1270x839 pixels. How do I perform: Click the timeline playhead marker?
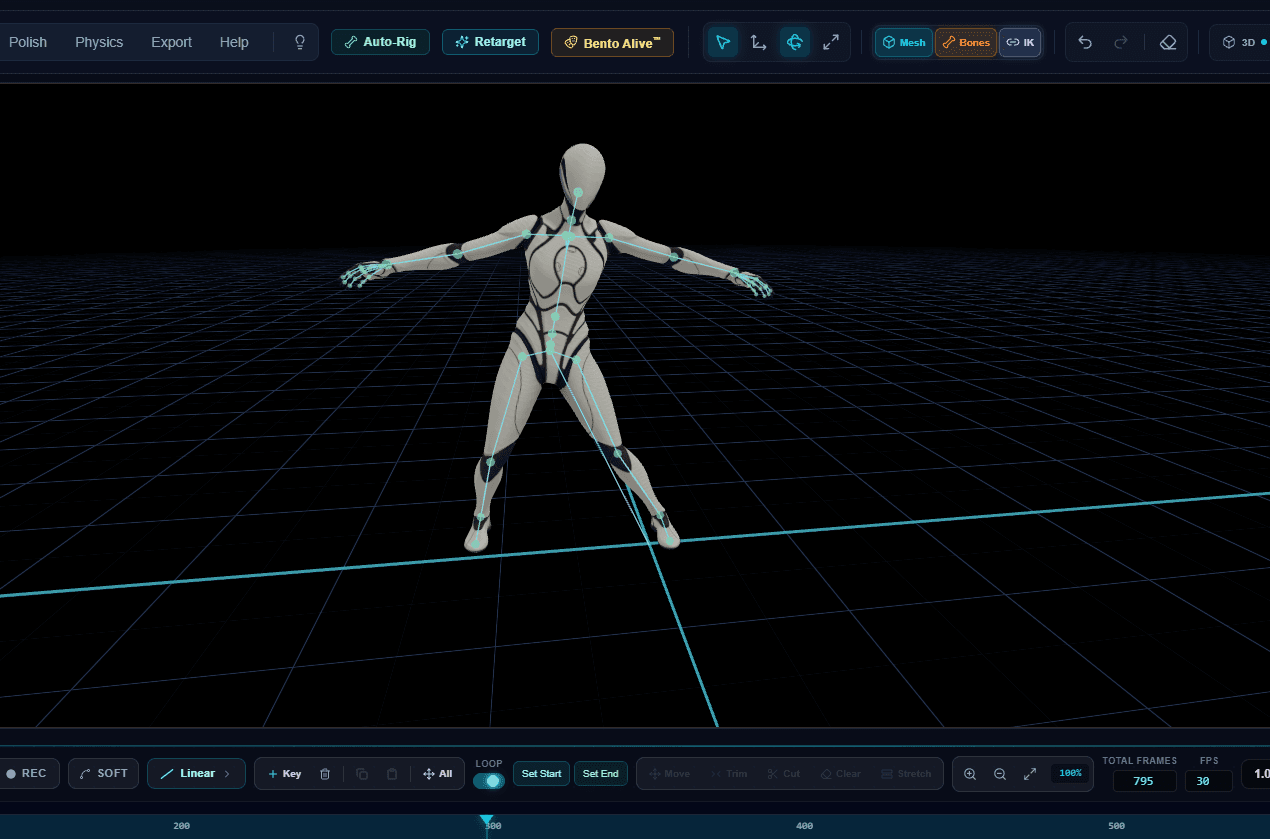point(487,821)
